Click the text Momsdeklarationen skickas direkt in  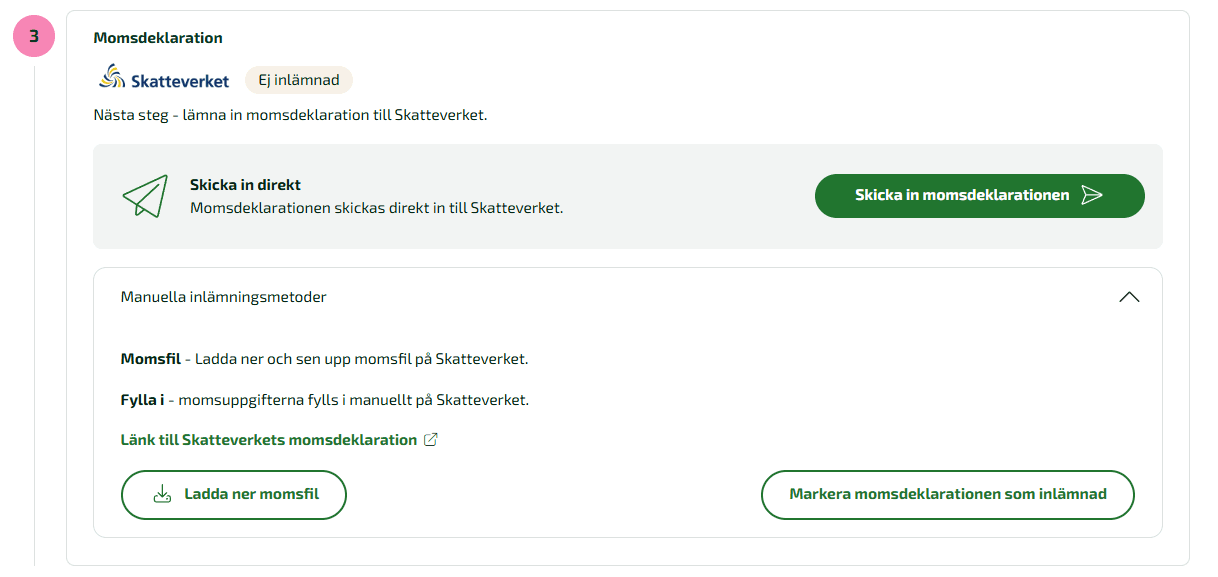376,209
